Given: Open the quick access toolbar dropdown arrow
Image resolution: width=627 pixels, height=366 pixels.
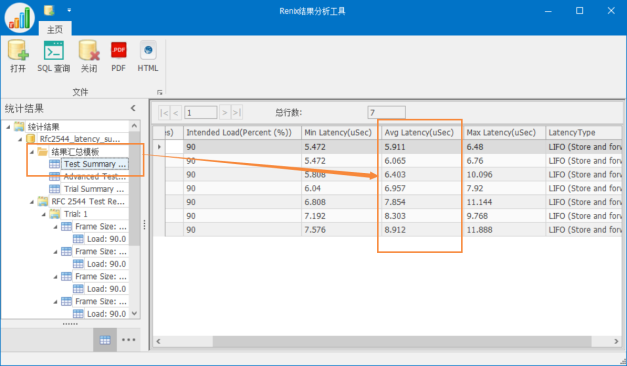Looking at the screenshot, I should click(x=69, y=10).
